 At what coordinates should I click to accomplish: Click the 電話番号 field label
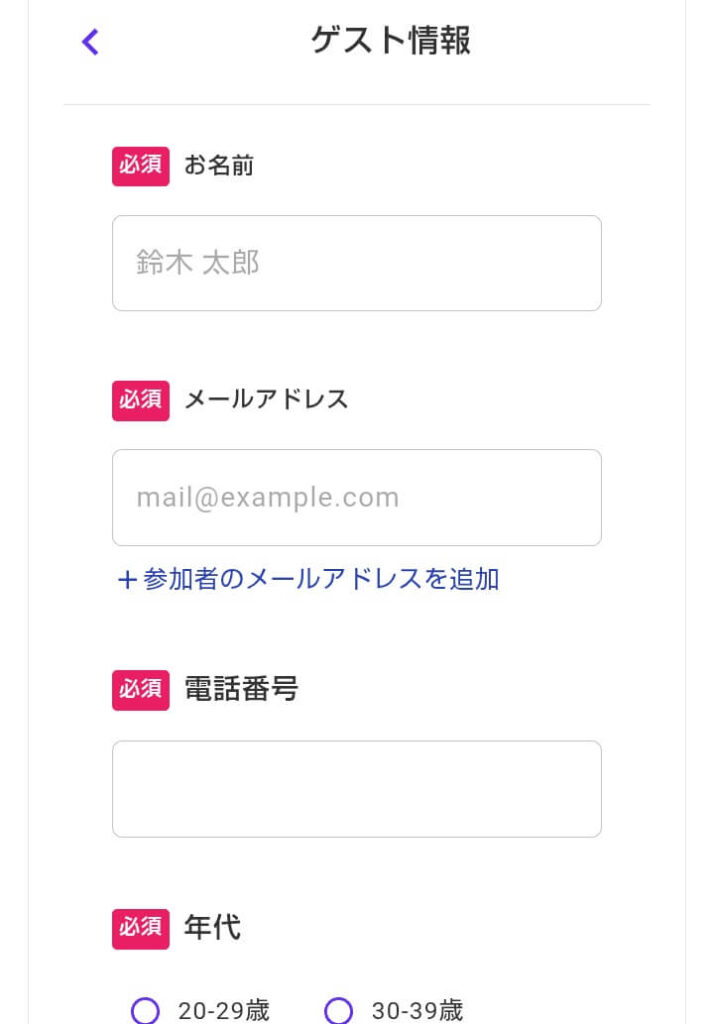pos(241,689)
